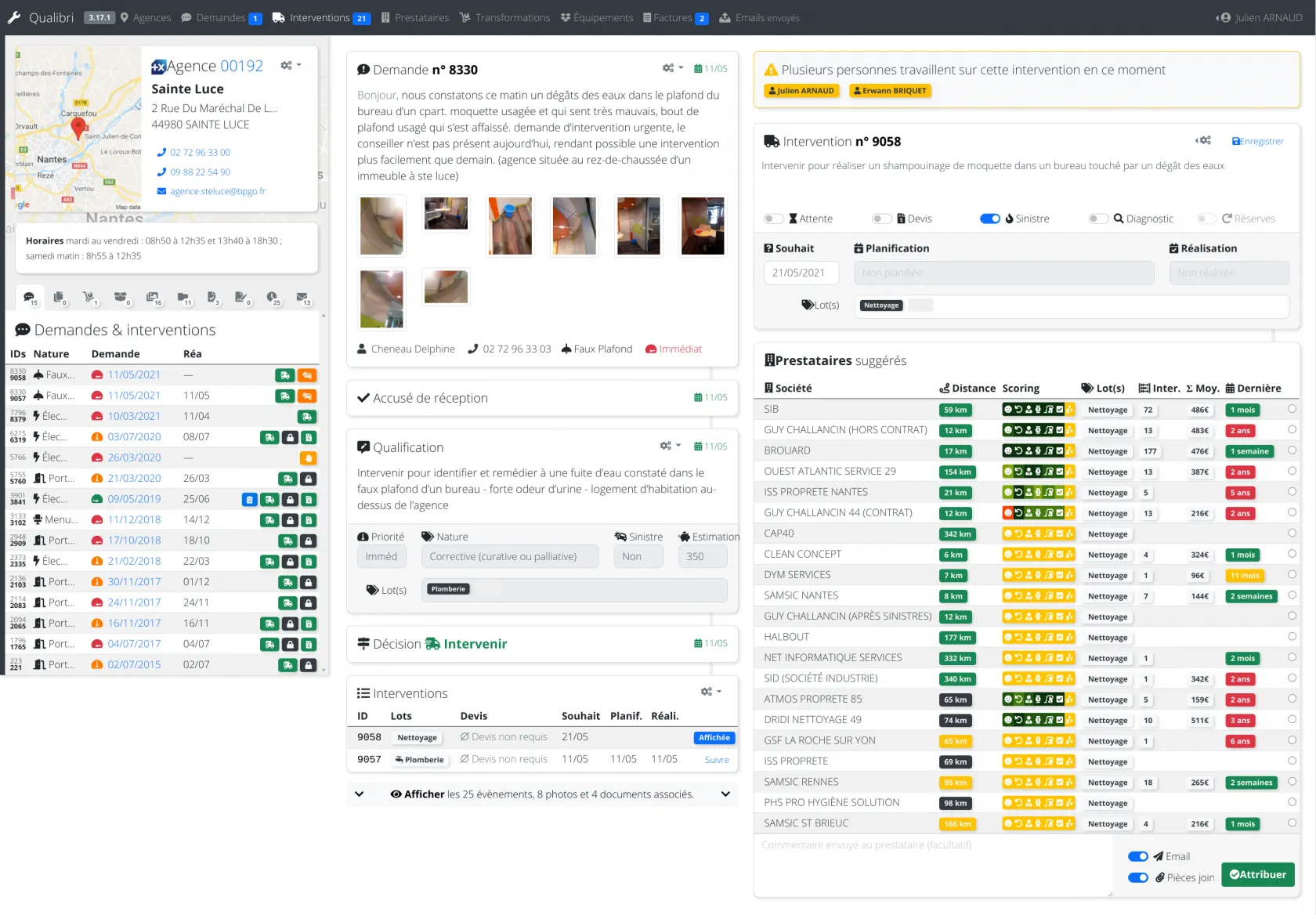Click the green truck icon on row 8379

[307, 417]
